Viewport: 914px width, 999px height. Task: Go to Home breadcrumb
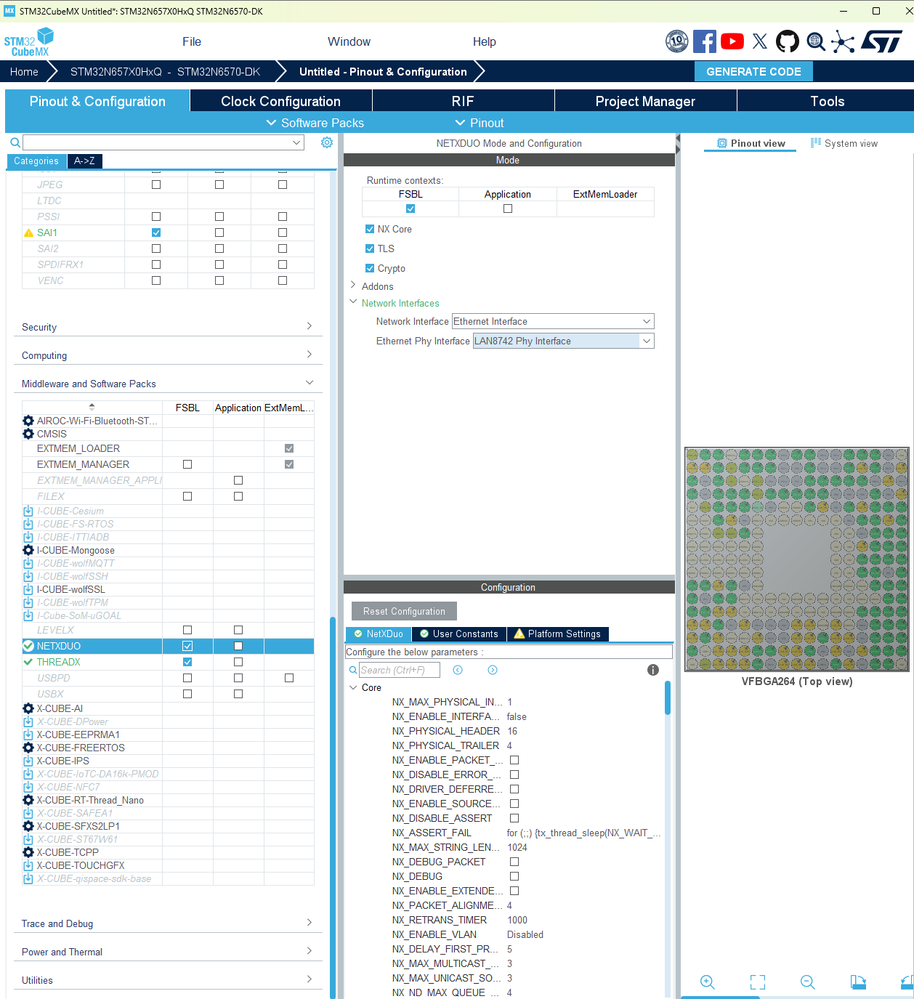coord(24,71)
